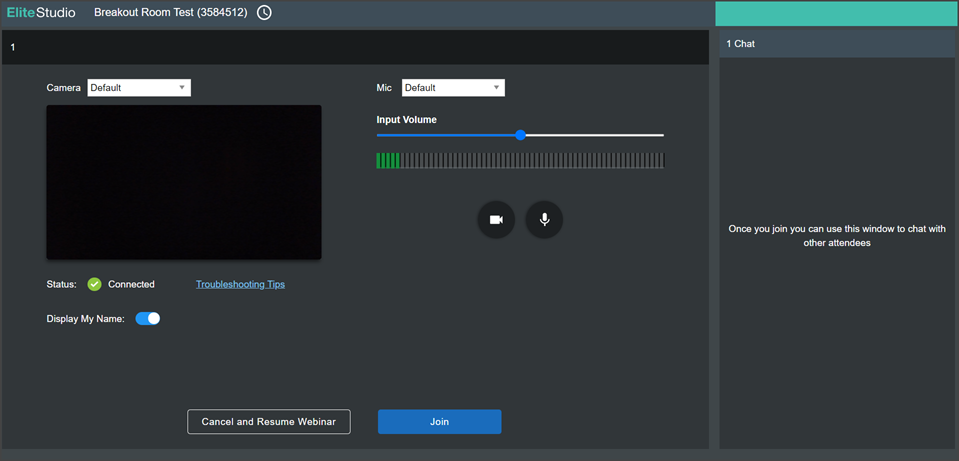The width and height of the screenshot is (959, 461).
Task: Toggle the camera video button
Action: (x=496, y=219)
